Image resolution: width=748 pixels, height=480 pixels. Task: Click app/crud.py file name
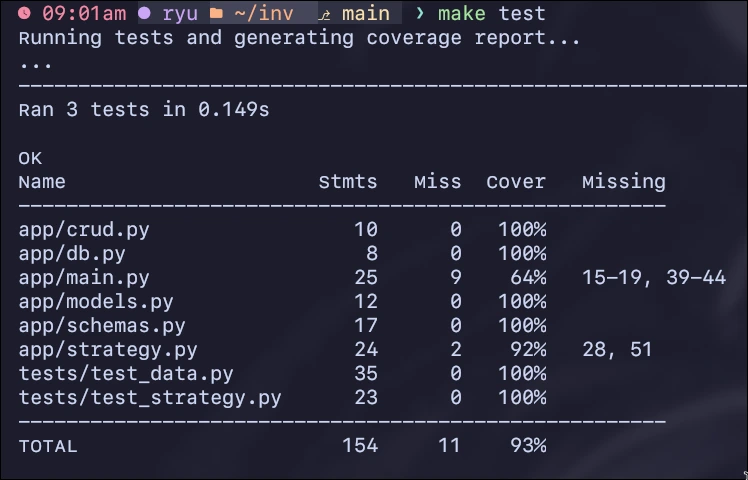click(x=84, y=230)
